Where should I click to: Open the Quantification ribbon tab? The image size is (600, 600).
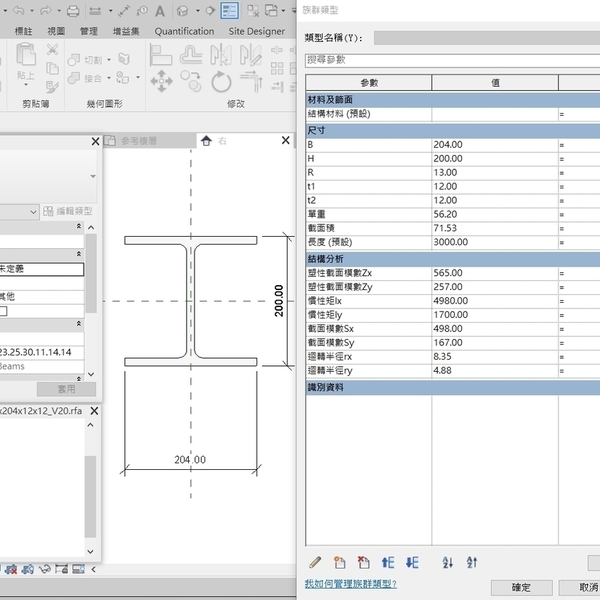pyautogui.click(x=184, y=31)
